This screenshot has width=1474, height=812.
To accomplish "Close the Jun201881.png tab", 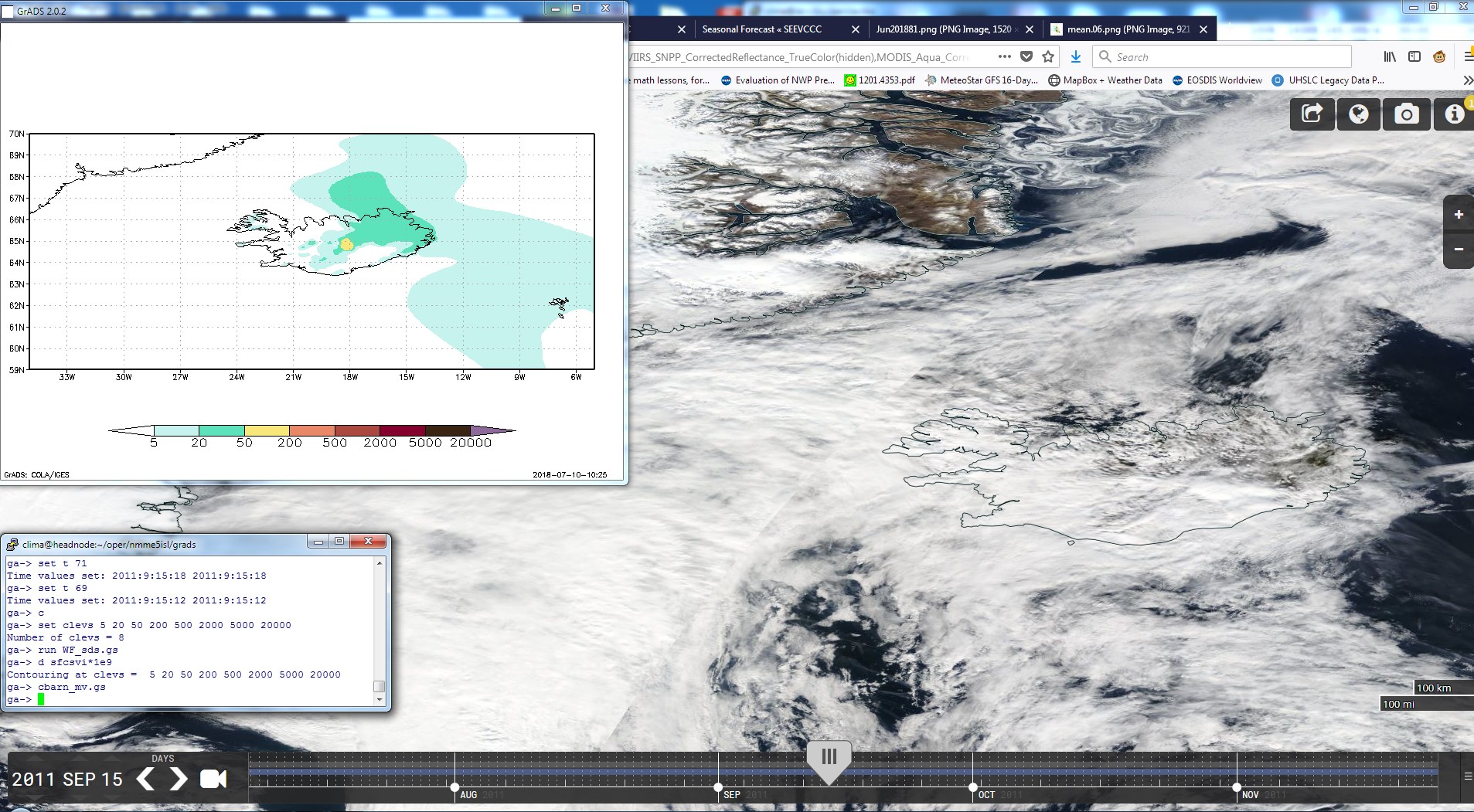I will coord(1029,29).
